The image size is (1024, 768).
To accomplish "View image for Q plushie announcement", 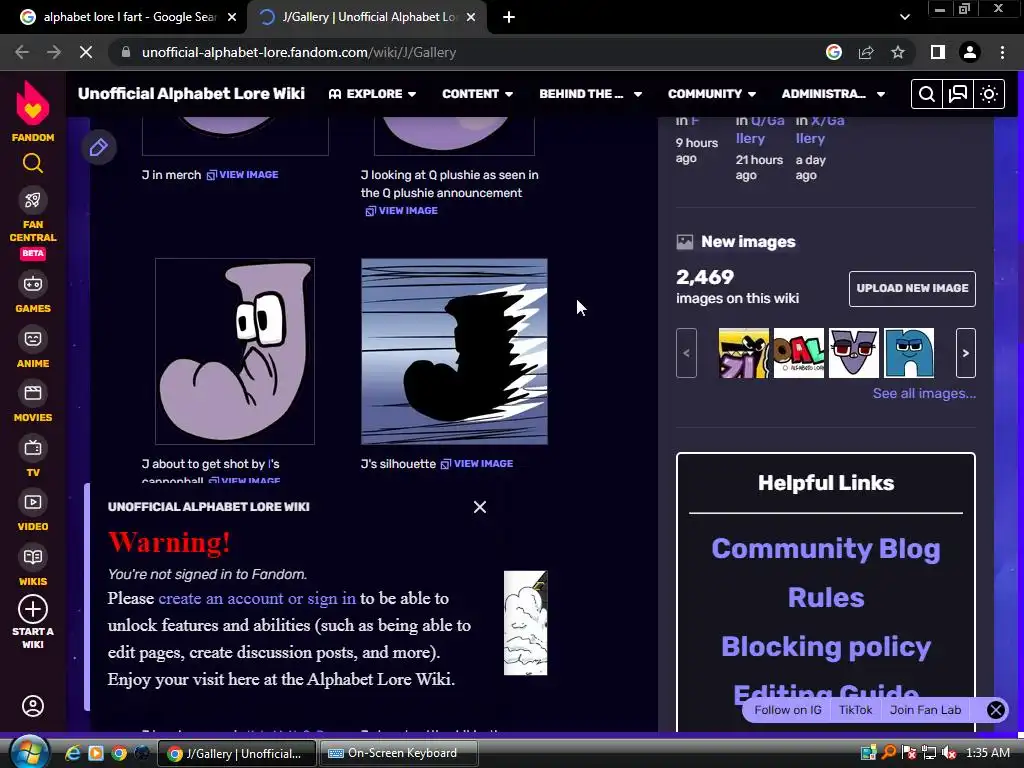I will tap(402, 211).
